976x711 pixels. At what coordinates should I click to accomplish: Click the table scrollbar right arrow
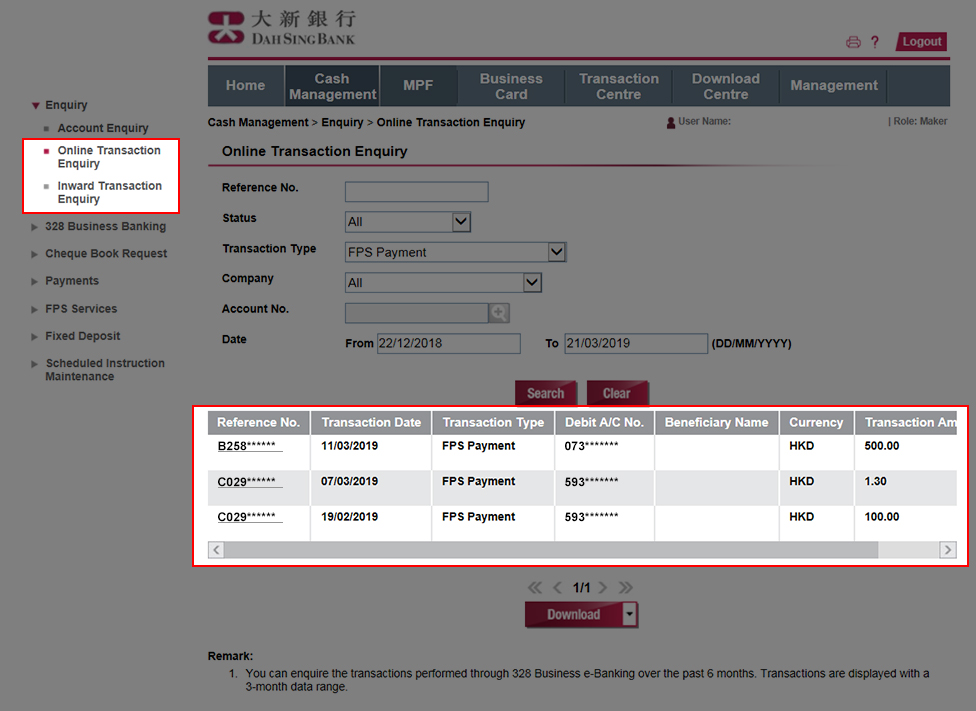(x=948, y=550)
